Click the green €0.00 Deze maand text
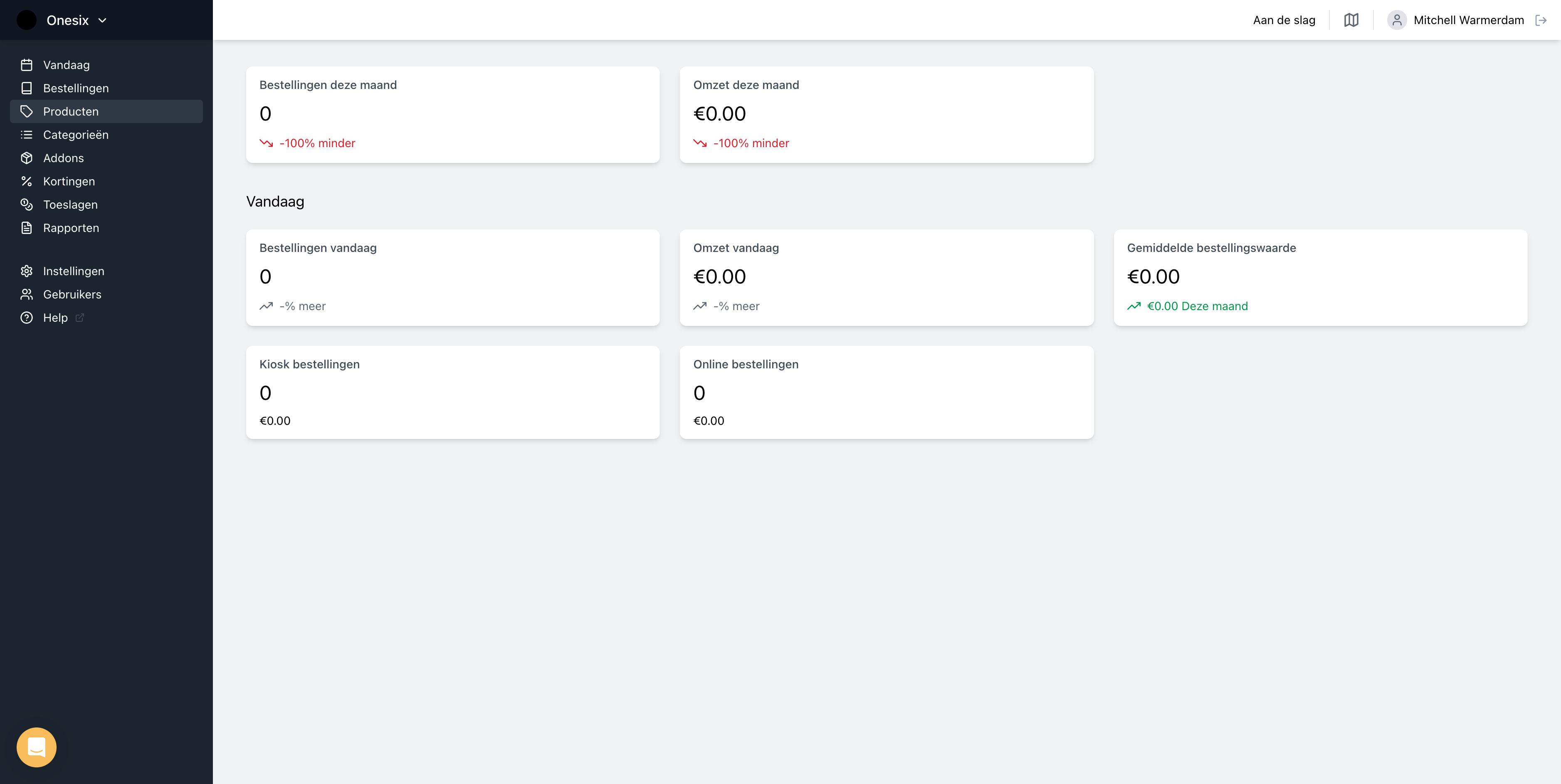The width and height of the screenshot is (1561, 784). (x=1198, y=306)
